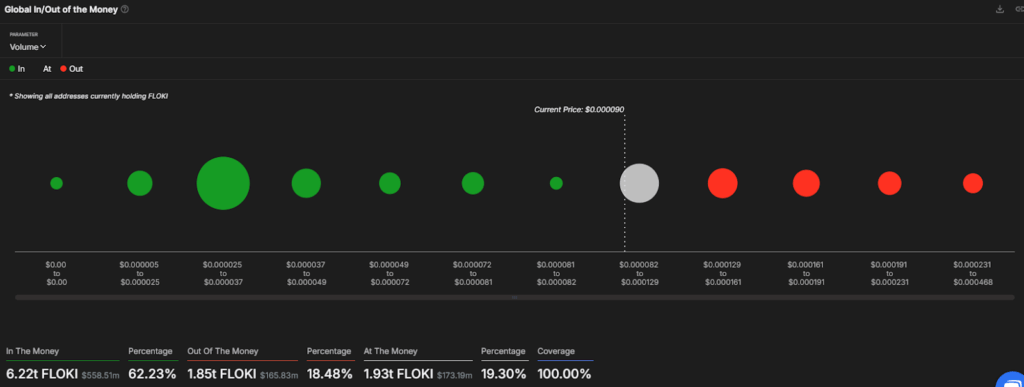Select the largest green bubble $0.000025 to $0.000037

pyautogui.click(x=223, y=183)
